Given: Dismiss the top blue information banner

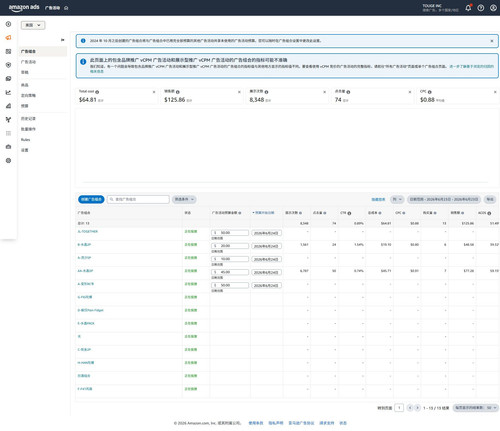Looking at the screenshot, I should coord(492,41).
